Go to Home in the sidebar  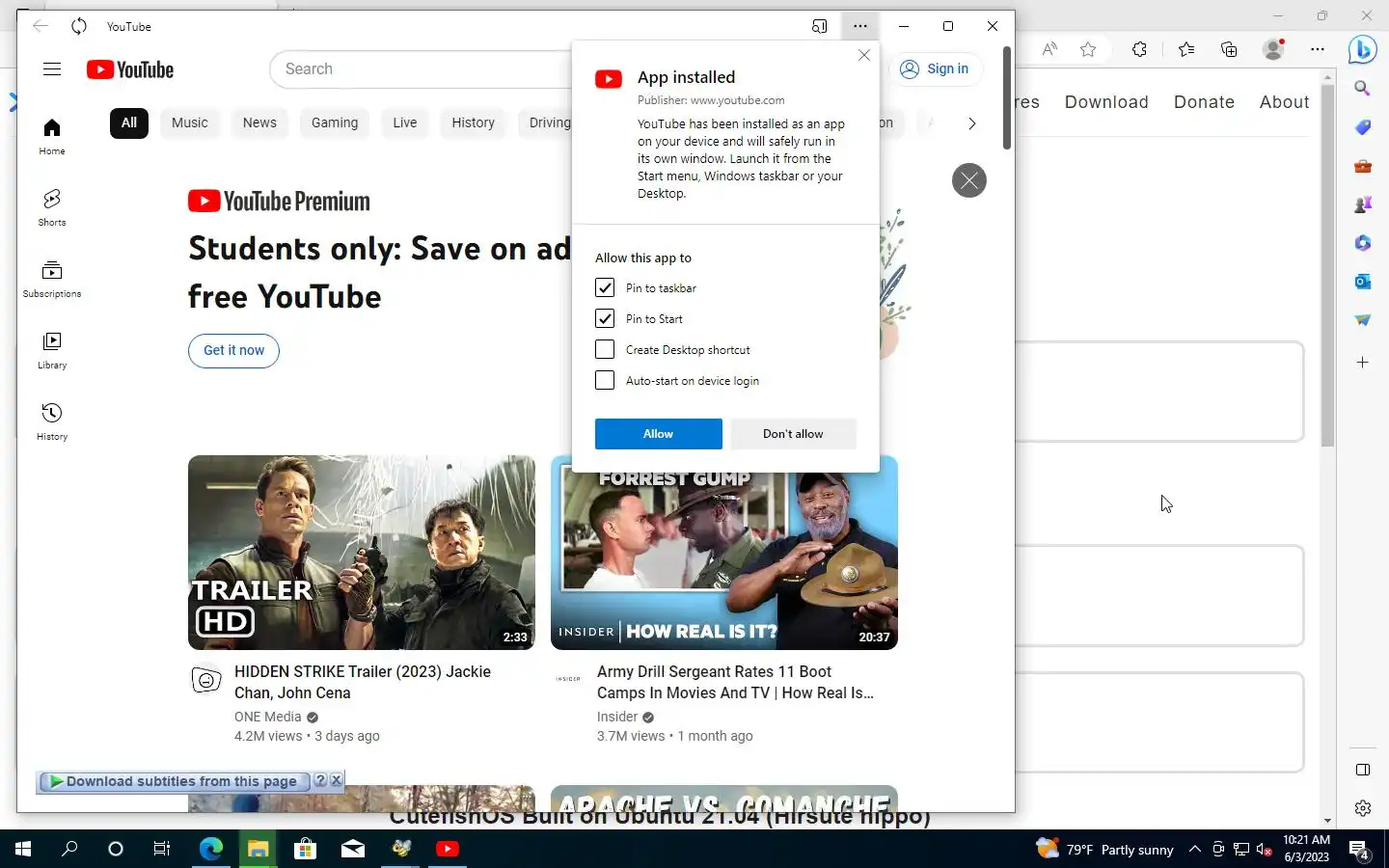point(52,136)
